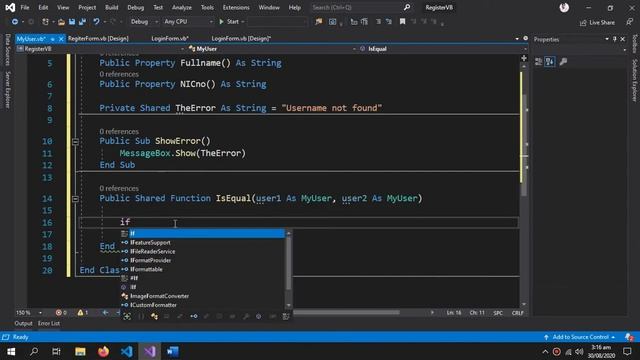Select Alphabetical sort icon in Properties panel

[550, 62]
